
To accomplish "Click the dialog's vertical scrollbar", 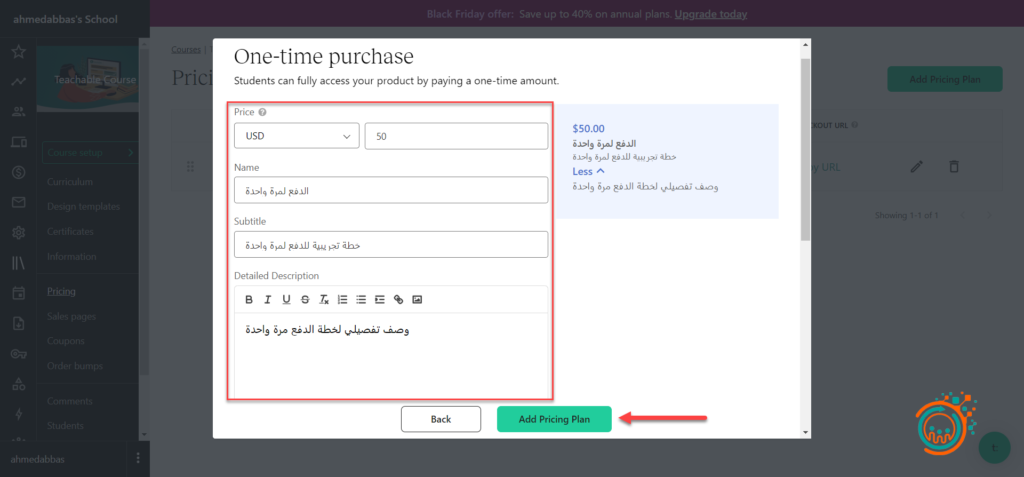I will click(805, 150).
